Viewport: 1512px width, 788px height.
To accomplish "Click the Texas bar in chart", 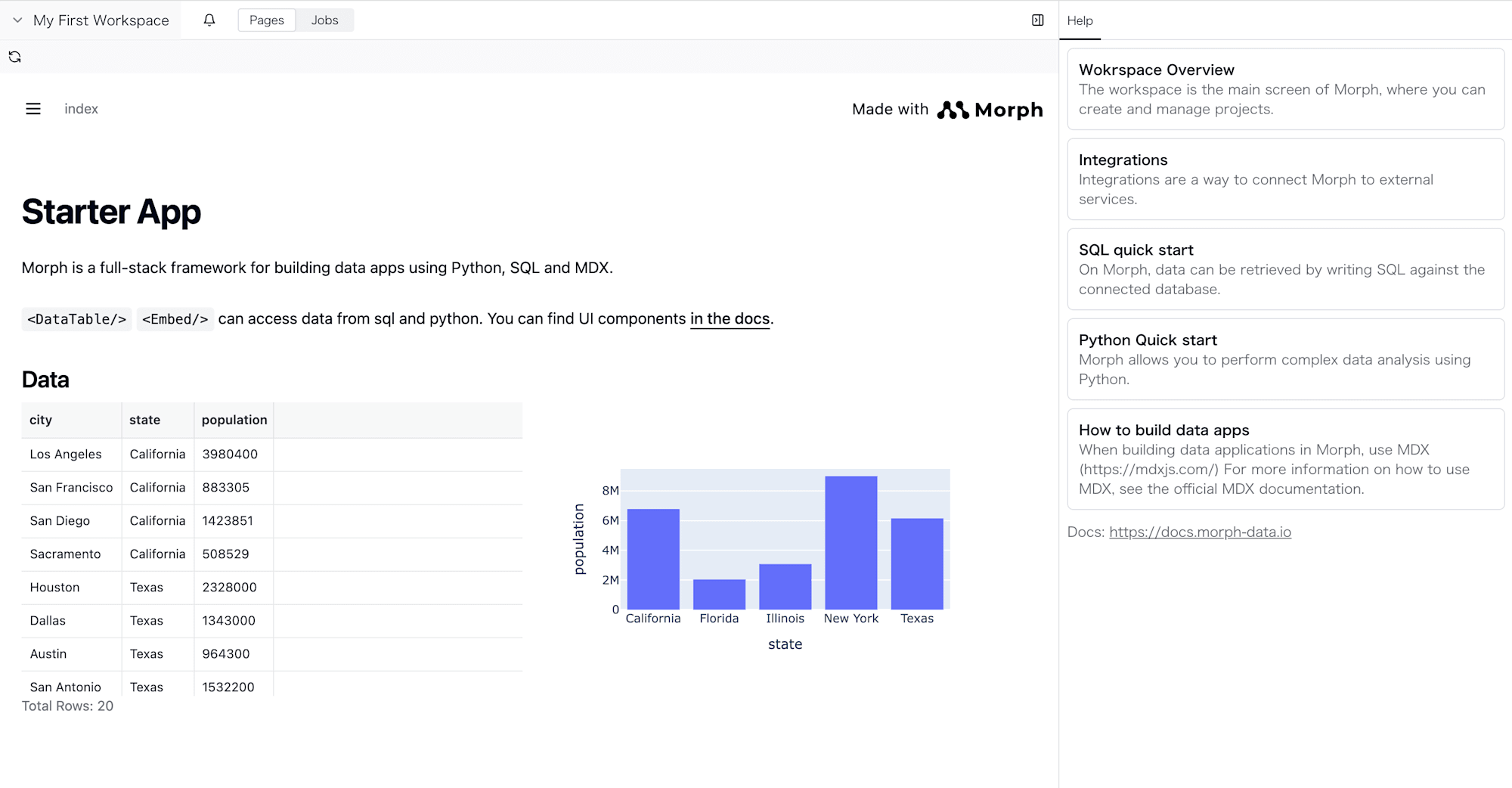I will click(x=917, y=564).
